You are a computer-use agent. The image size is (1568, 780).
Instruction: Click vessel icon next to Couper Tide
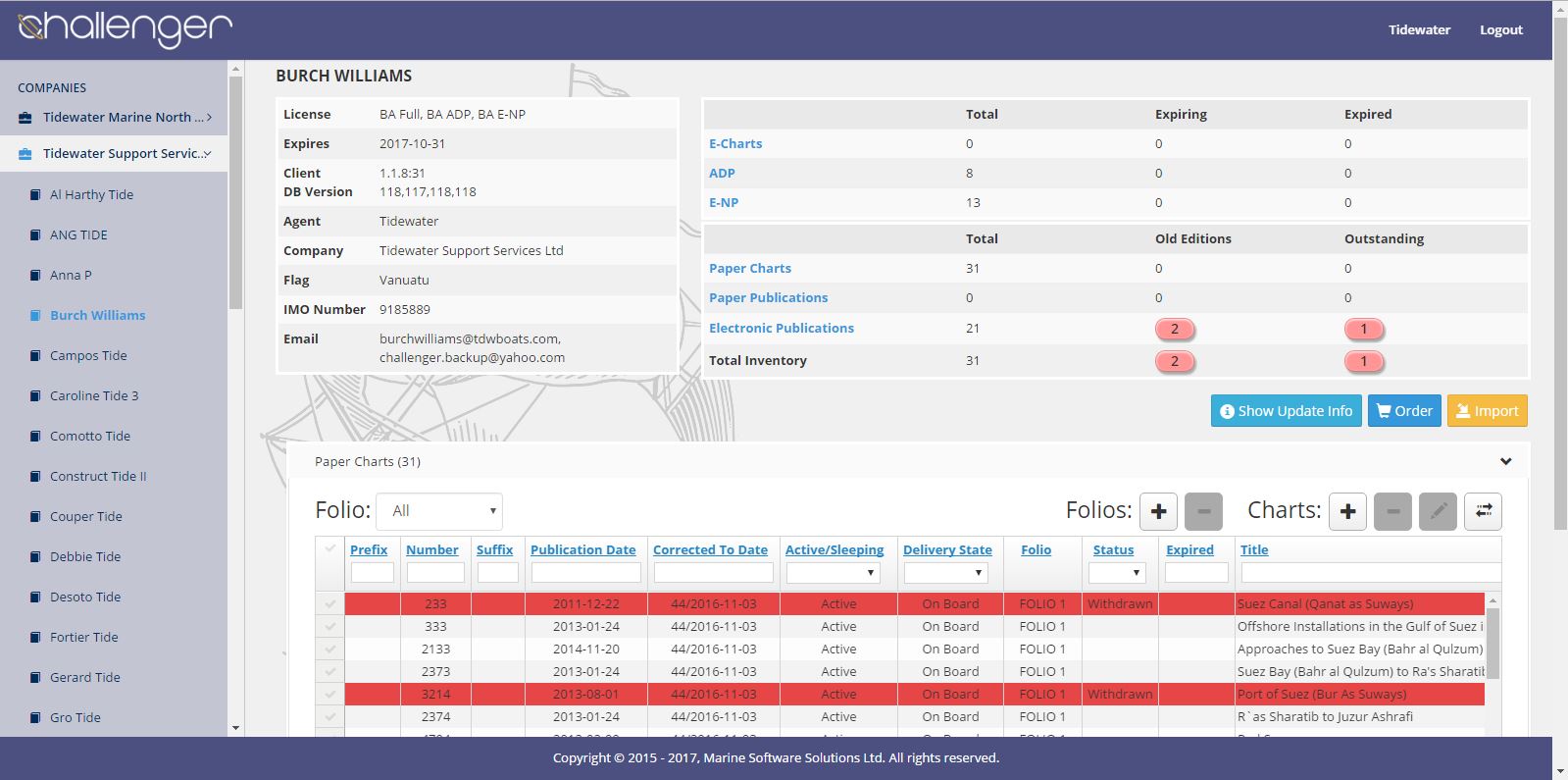tap(36, 517)
